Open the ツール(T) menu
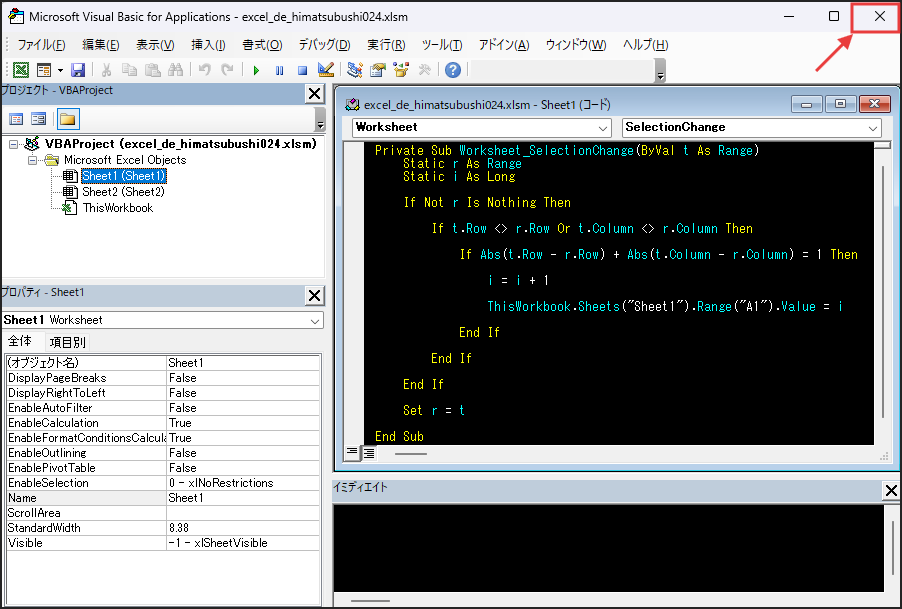Viewport: 902px width, 609px height. click(x=442, y=45)
